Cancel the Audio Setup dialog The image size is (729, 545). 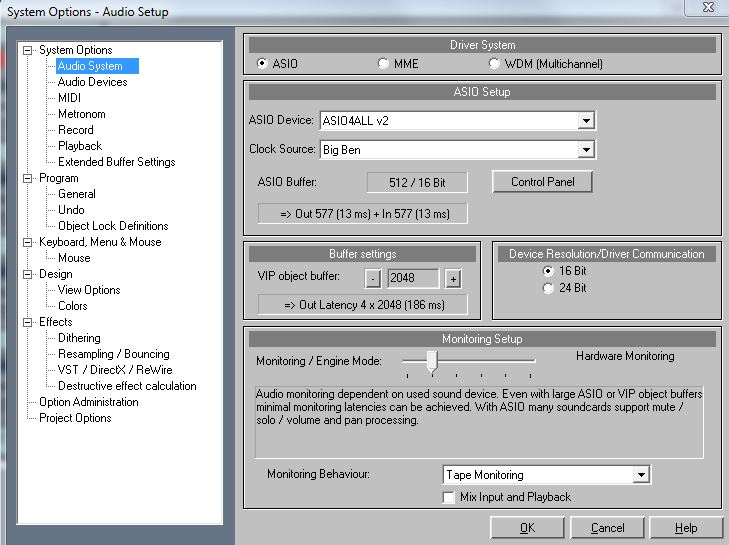coord(607,528)
